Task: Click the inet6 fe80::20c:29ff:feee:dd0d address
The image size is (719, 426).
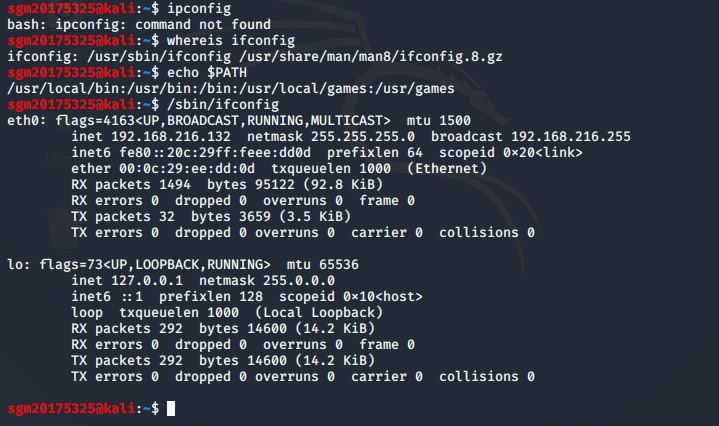Action: tap(215, 153)
